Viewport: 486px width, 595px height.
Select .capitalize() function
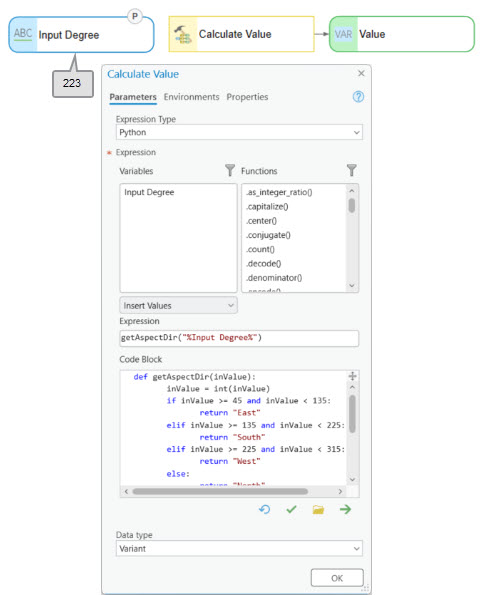pyautogui.click(x=267, y=207)
